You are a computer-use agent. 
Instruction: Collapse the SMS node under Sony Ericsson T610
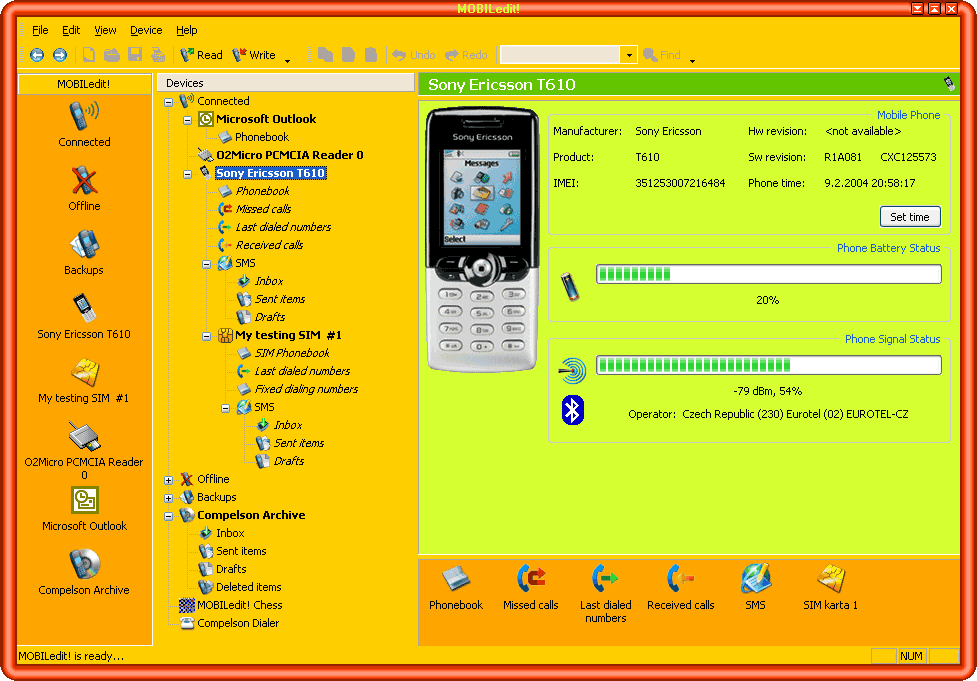tap(206, 264)
